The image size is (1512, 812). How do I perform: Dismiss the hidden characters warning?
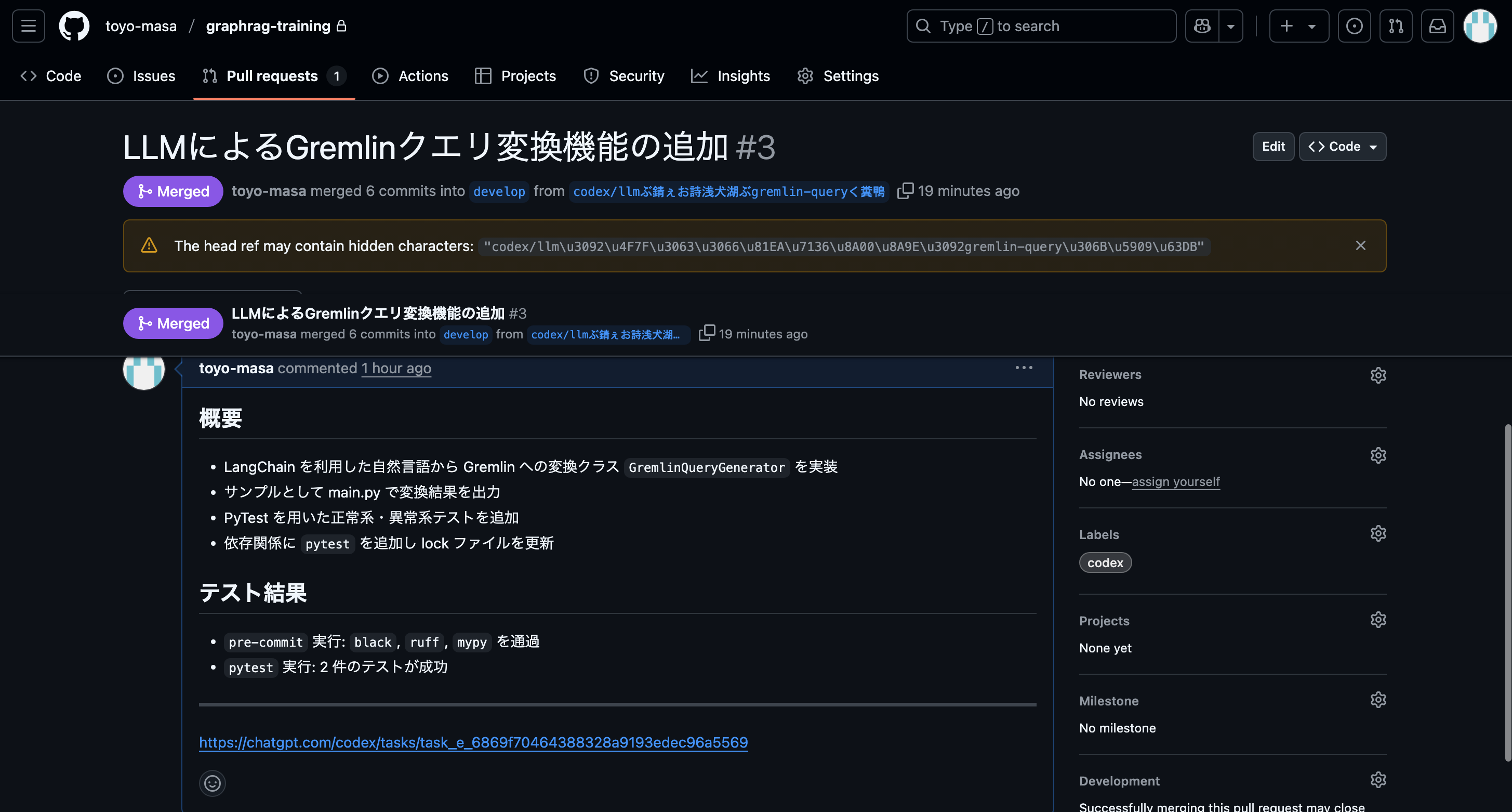[1361, 245]
